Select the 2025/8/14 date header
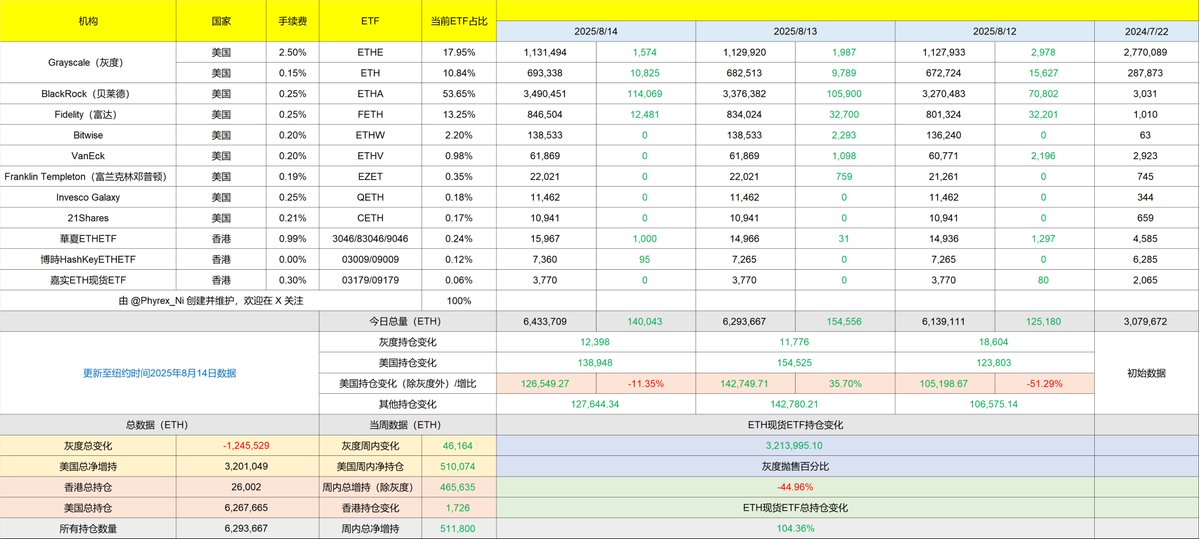This screenshot has width=1199, height=539. [x=596, y=31]
